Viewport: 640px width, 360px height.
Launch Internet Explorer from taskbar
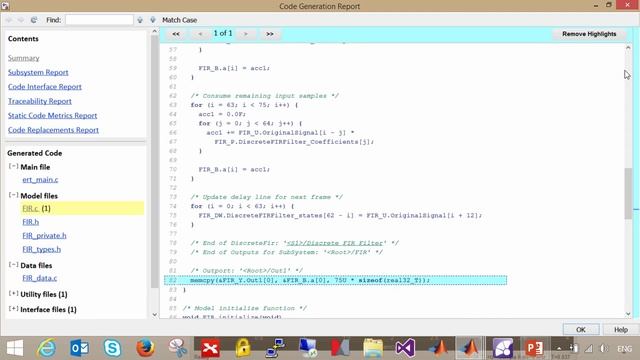tap(47, 348)
